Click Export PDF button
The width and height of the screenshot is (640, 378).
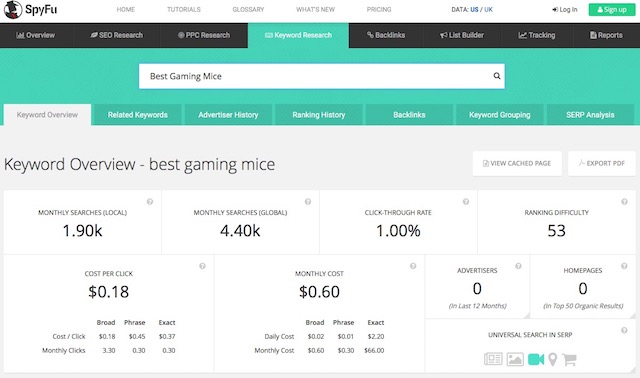point(602,163)
